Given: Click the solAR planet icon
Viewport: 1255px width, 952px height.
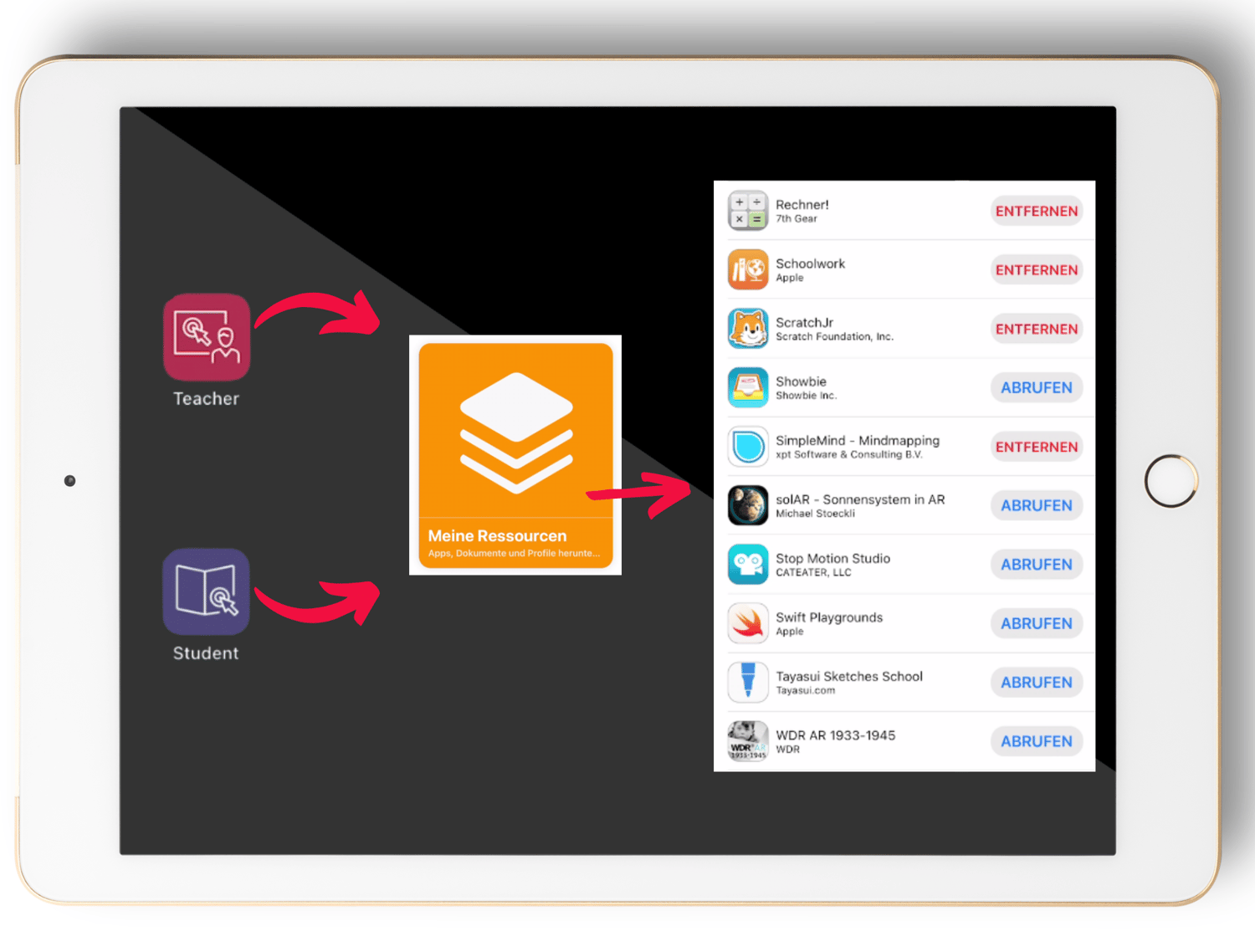Looking at the screenshot, I should [747, 505].
